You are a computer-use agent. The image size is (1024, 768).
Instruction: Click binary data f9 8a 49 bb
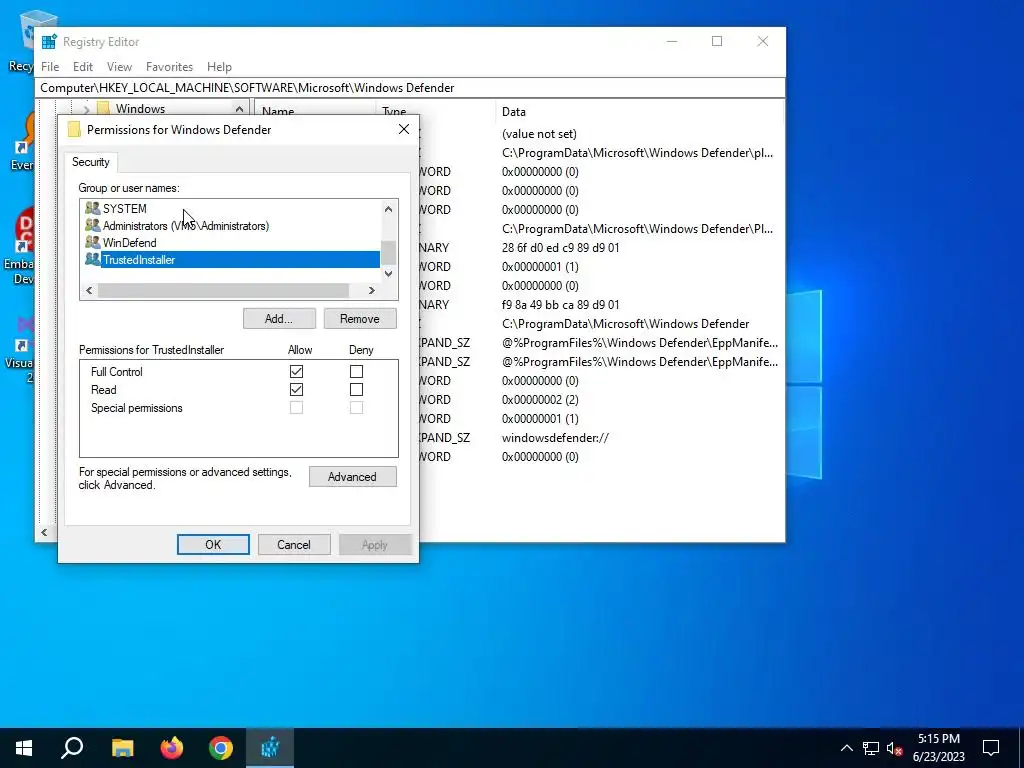tap(560, 304)
